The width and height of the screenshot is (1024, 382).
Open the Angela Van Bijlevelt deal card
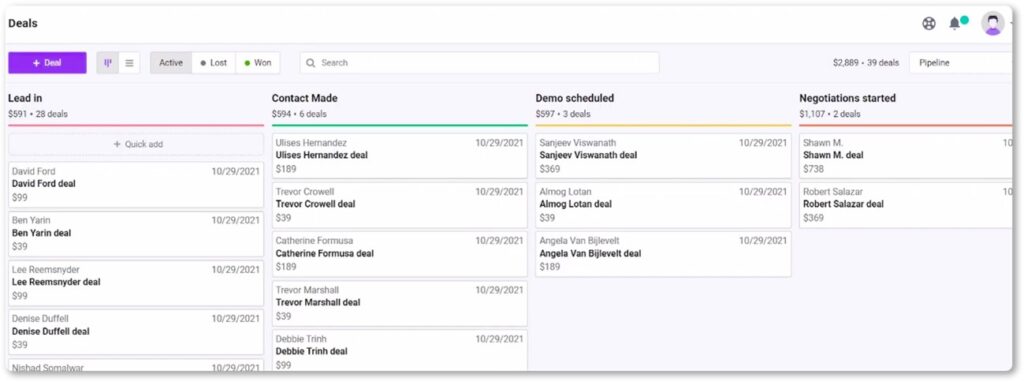664,254
